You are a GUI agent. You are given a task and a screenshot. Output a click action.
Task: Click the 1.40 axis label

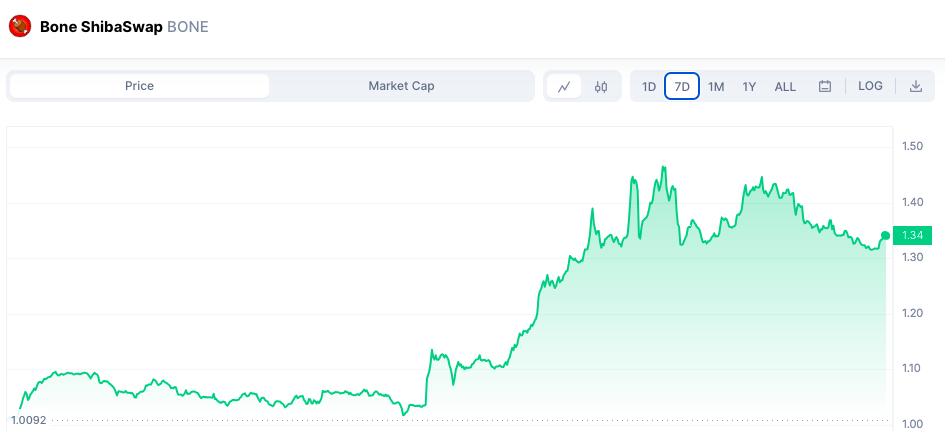[912, 202]
